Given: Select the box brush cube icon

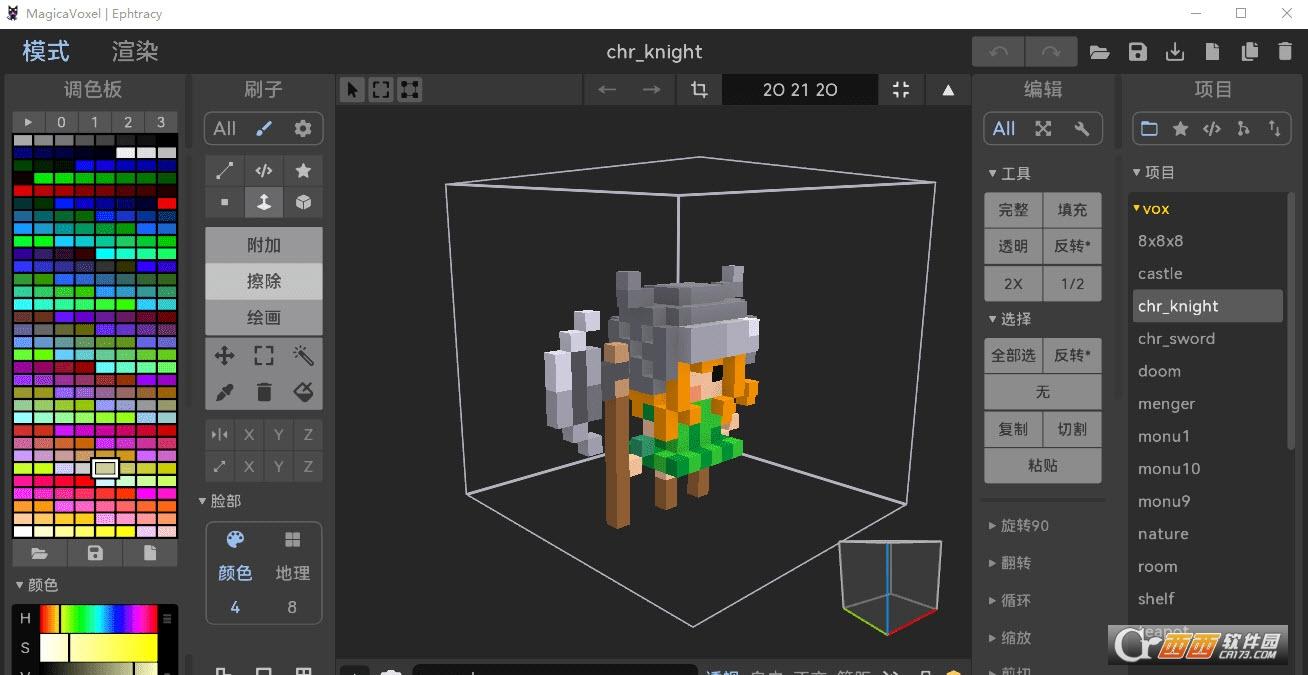Looking at the screenshot, I should pos(303,202).
